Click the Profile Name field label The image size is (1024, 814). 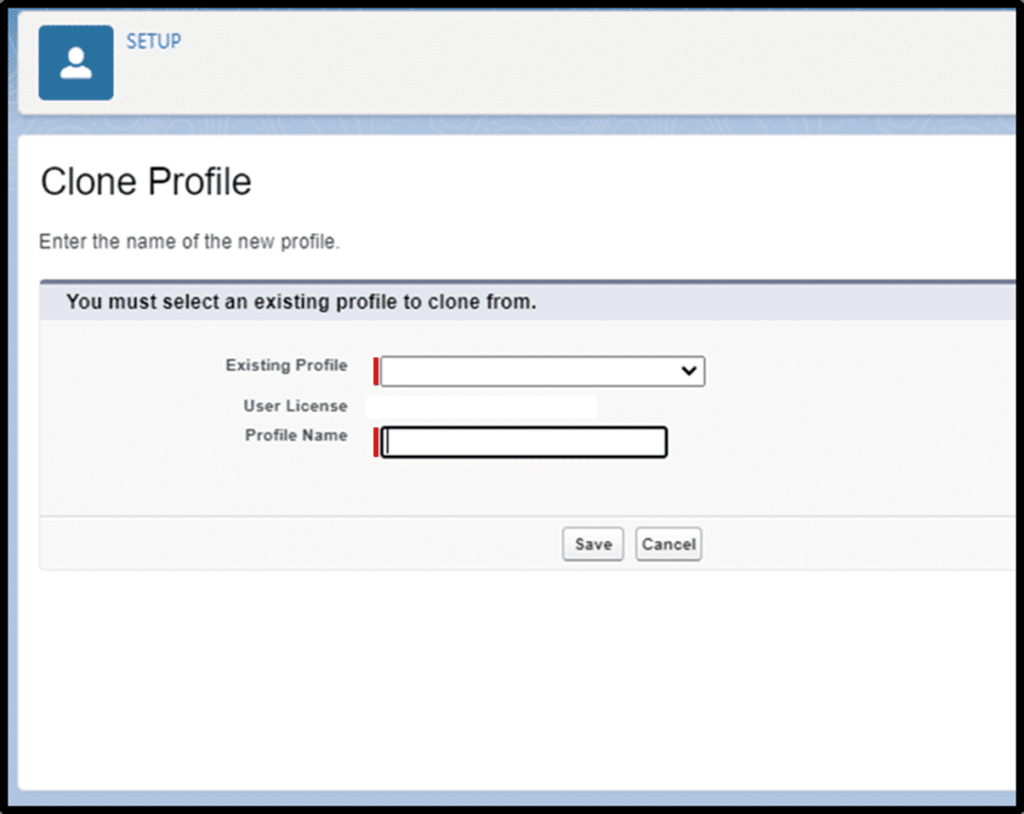(296, 436)
